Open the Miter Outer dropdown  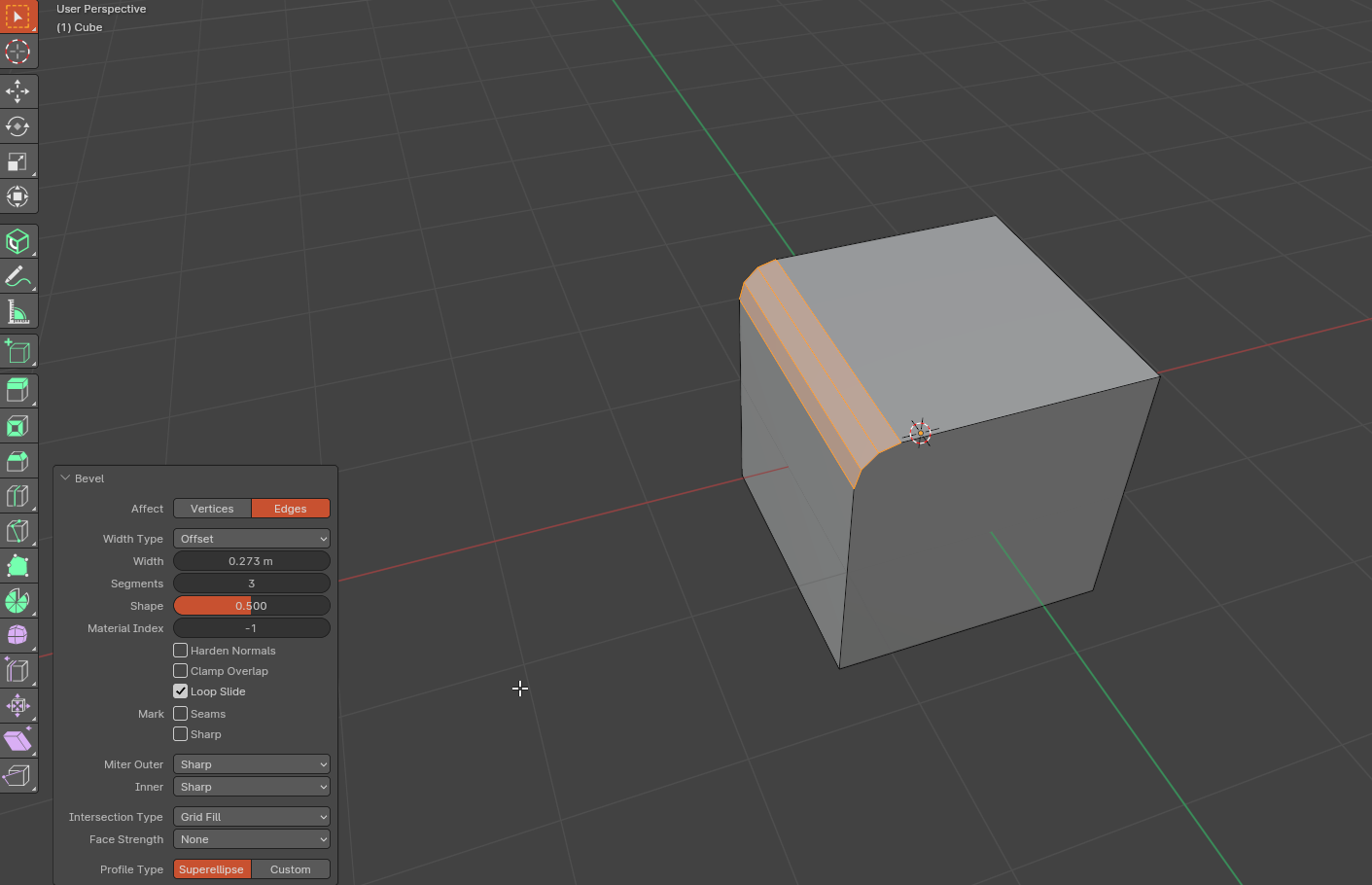(x=251, y=764)
